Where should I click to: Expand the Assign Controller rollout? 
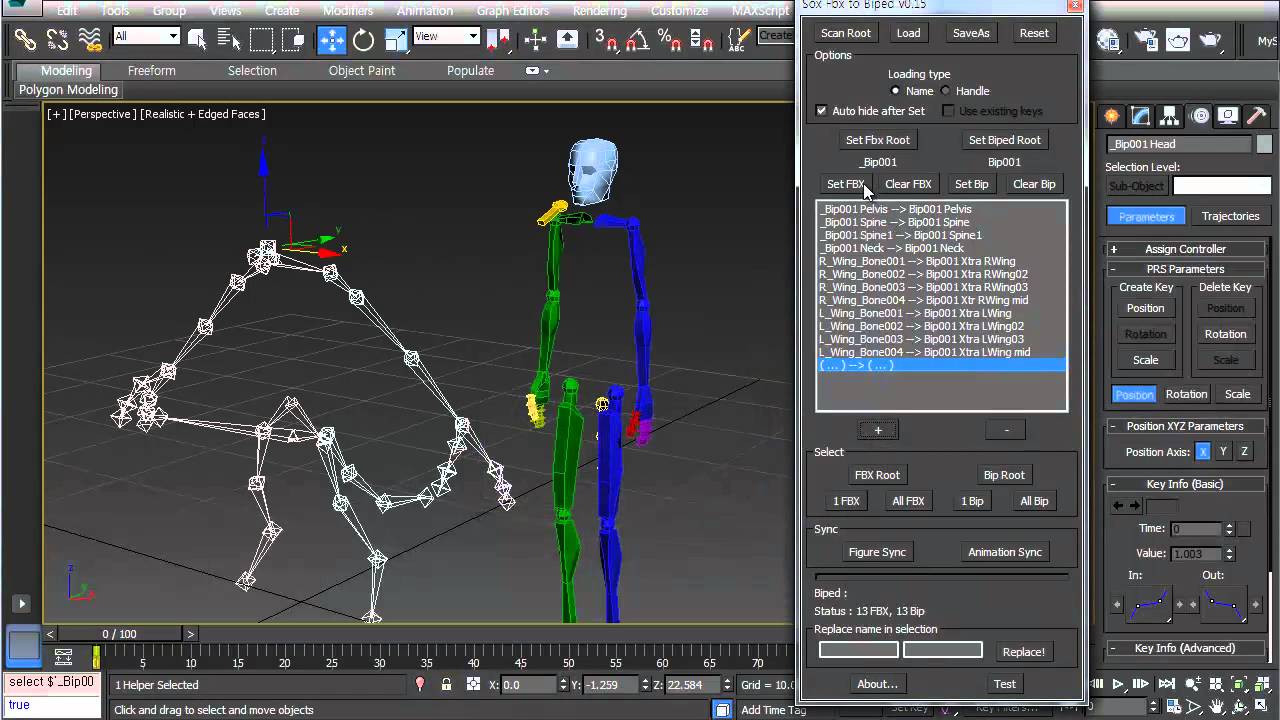[1185, 249]
